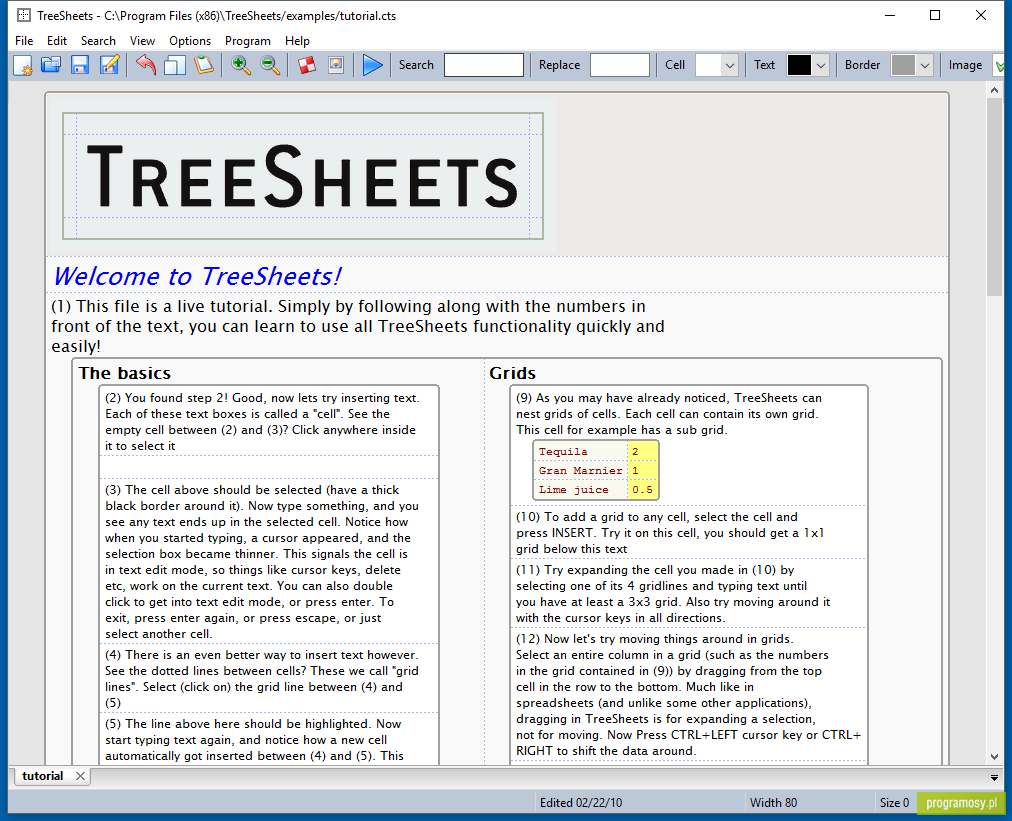
Task: Select the 'Gran Marnier' cell
Action: point(580,471)
